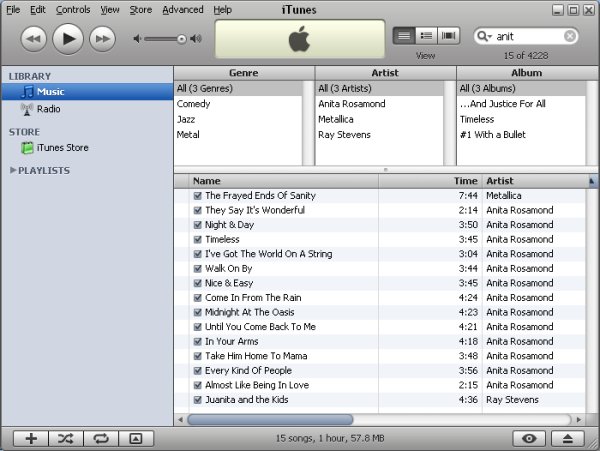
Task: Clear the search field with X button
Action: tap(570, 36)
